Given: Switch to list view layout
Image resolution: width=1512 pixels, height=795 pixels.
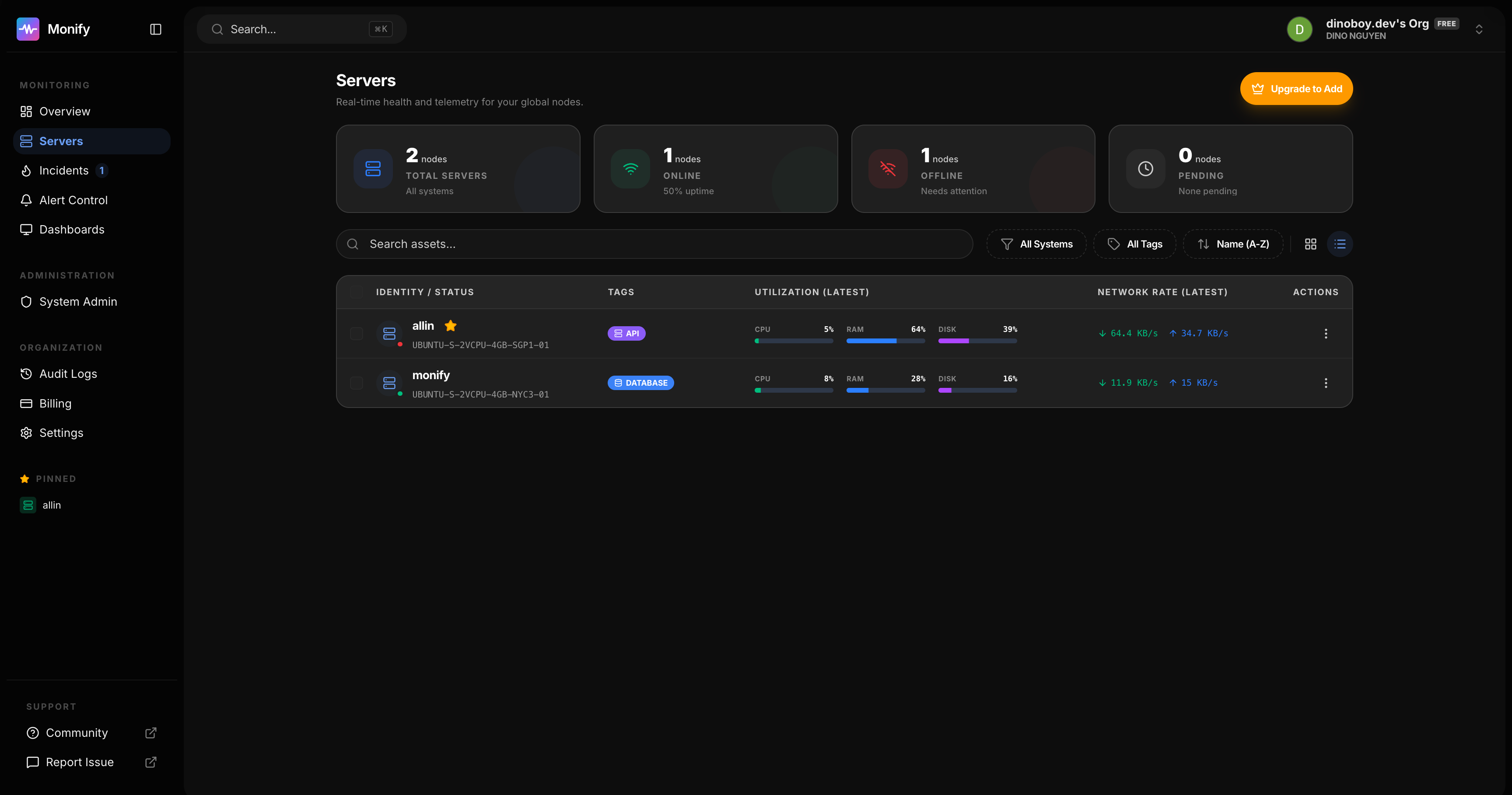Looking at the screenshot, I should (1340, 244).
